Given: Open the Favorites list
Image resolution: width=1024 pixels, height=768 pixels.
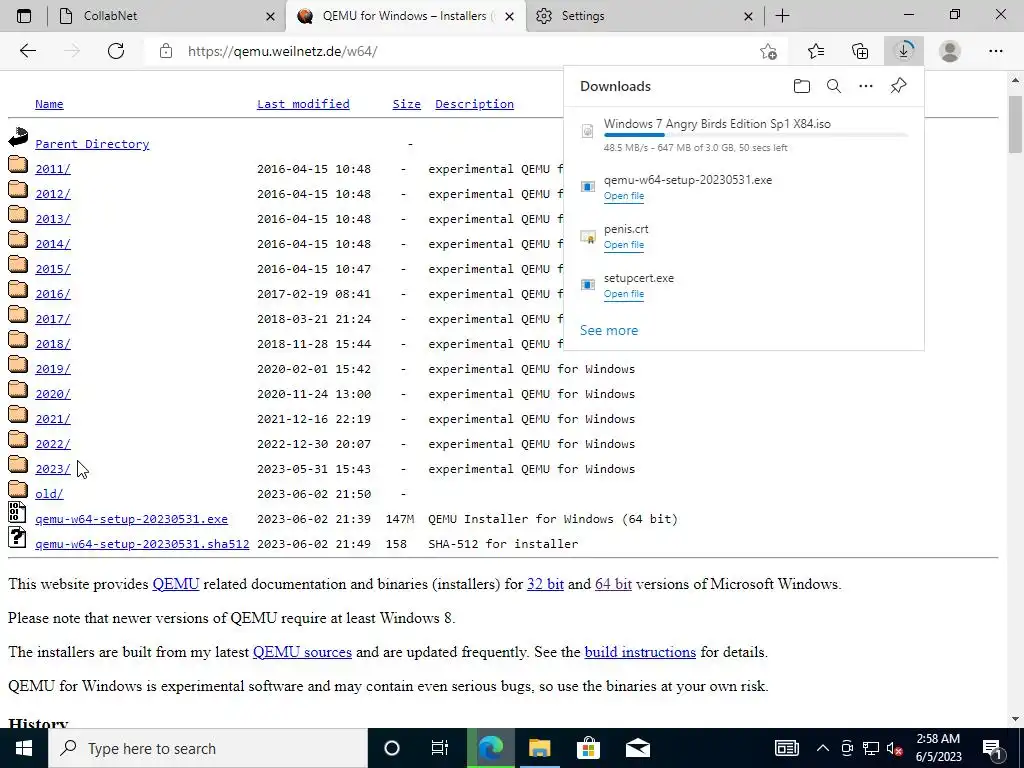Looking at the screenshot, I should [816, 51].
